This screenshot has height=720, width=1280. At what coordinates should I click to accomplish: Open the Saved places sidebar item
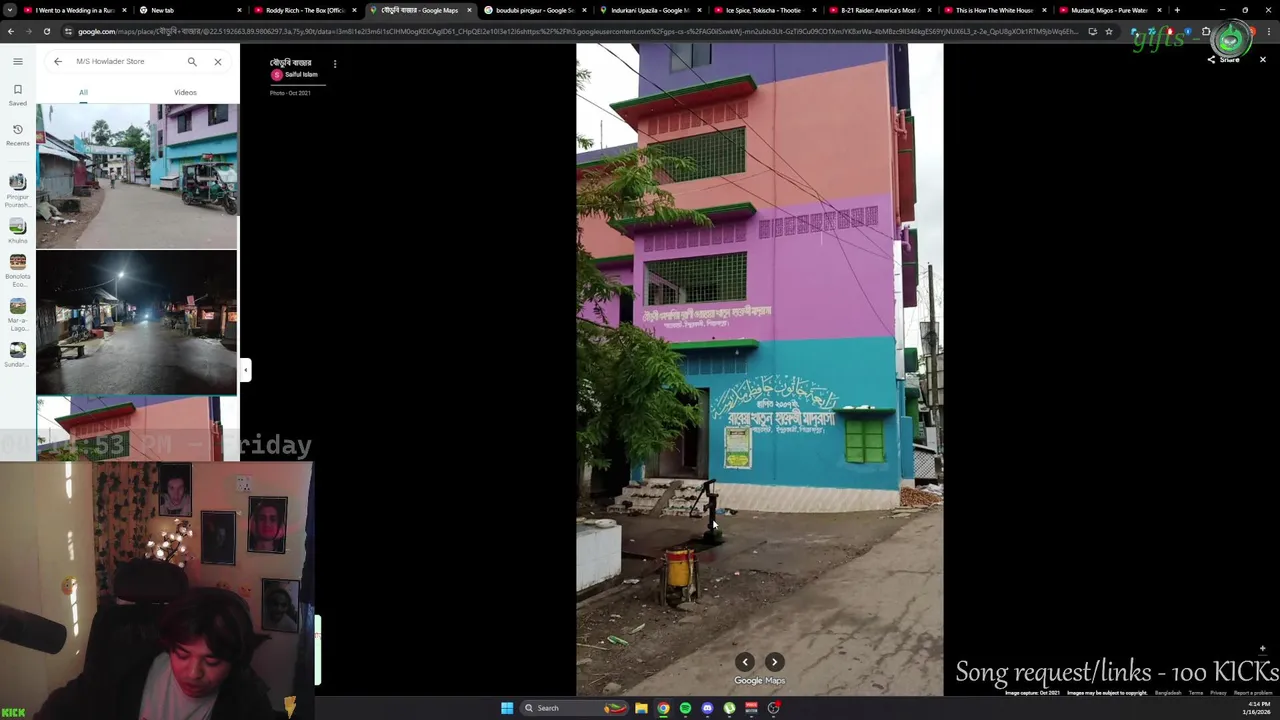click(17, 95)
